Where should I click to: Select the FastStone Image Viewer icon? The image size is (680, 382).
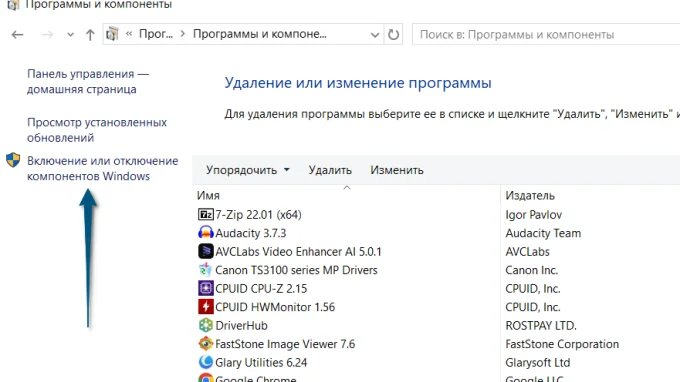tap(206, 344)
